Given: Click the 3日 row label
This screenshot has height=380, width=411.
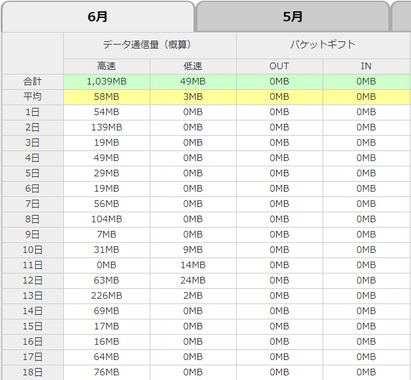Looking at the screenshot, I should (33, 143).
